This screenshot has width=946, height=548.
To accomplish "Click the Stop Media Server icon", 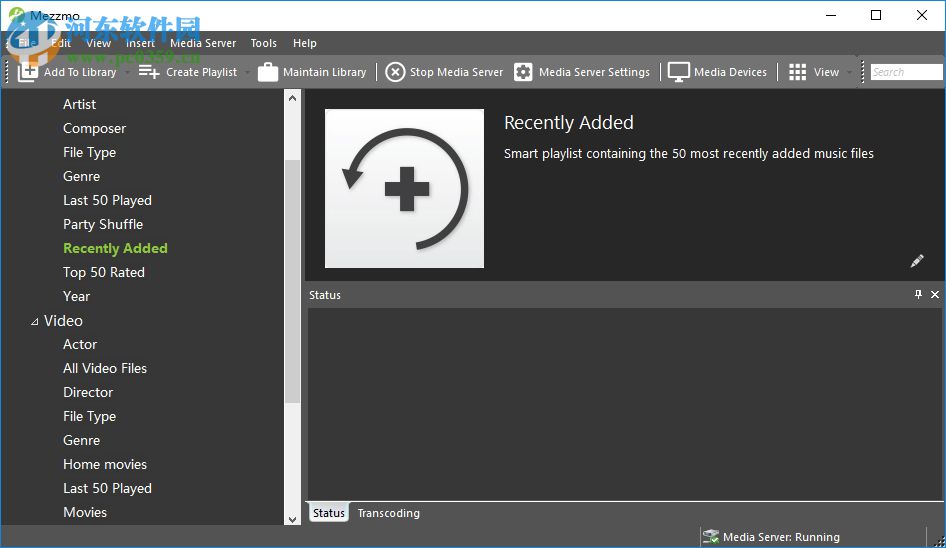I will pyautogui.click(x=395, y=72).
